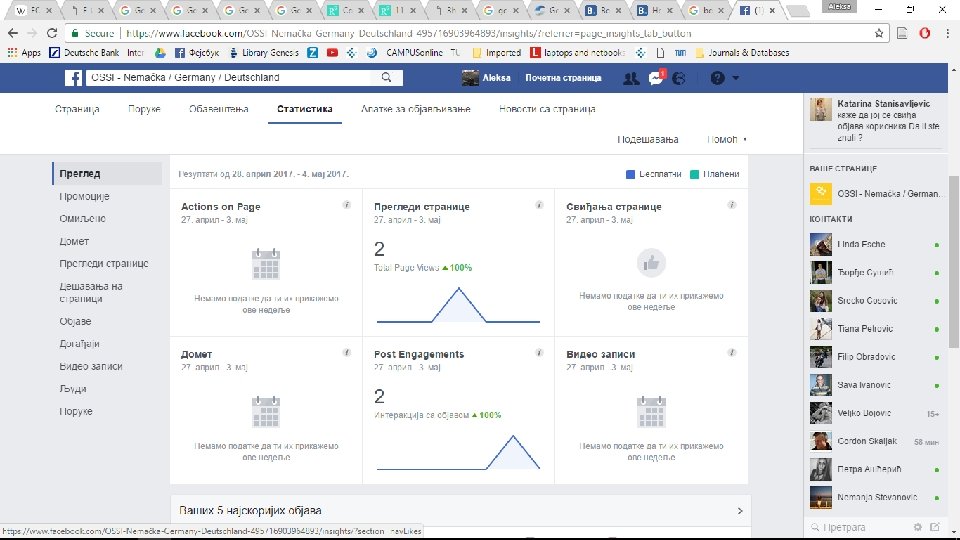
Task: Go back with browser back arrow
Action: 13,33
